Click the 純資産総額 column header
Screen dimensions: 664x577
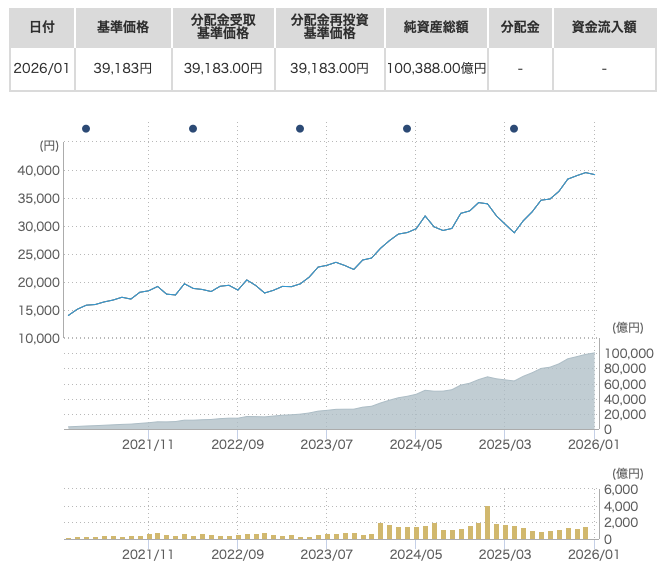(x=438, y=27)
